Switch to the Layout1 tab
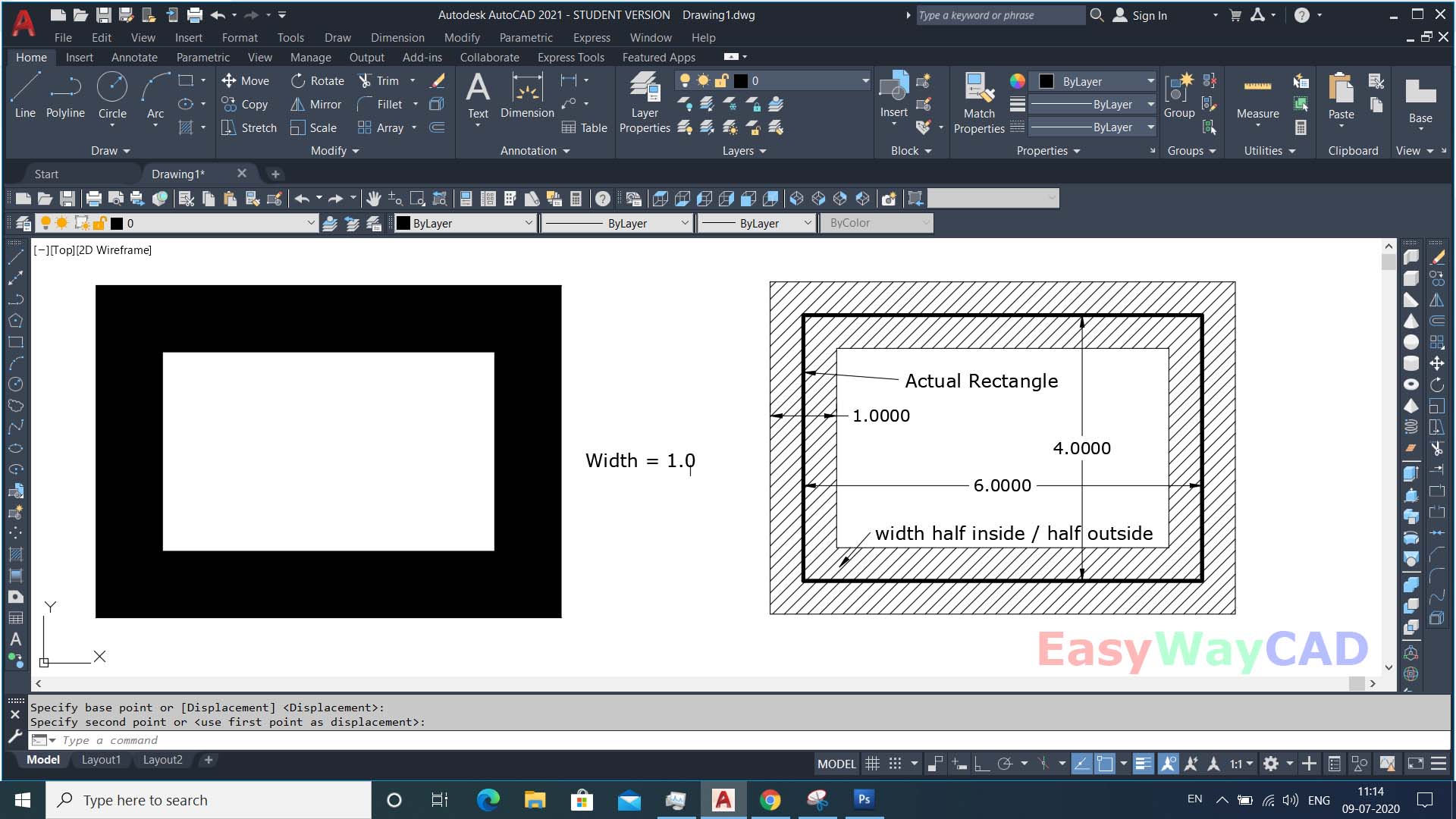 pos(101,759)
